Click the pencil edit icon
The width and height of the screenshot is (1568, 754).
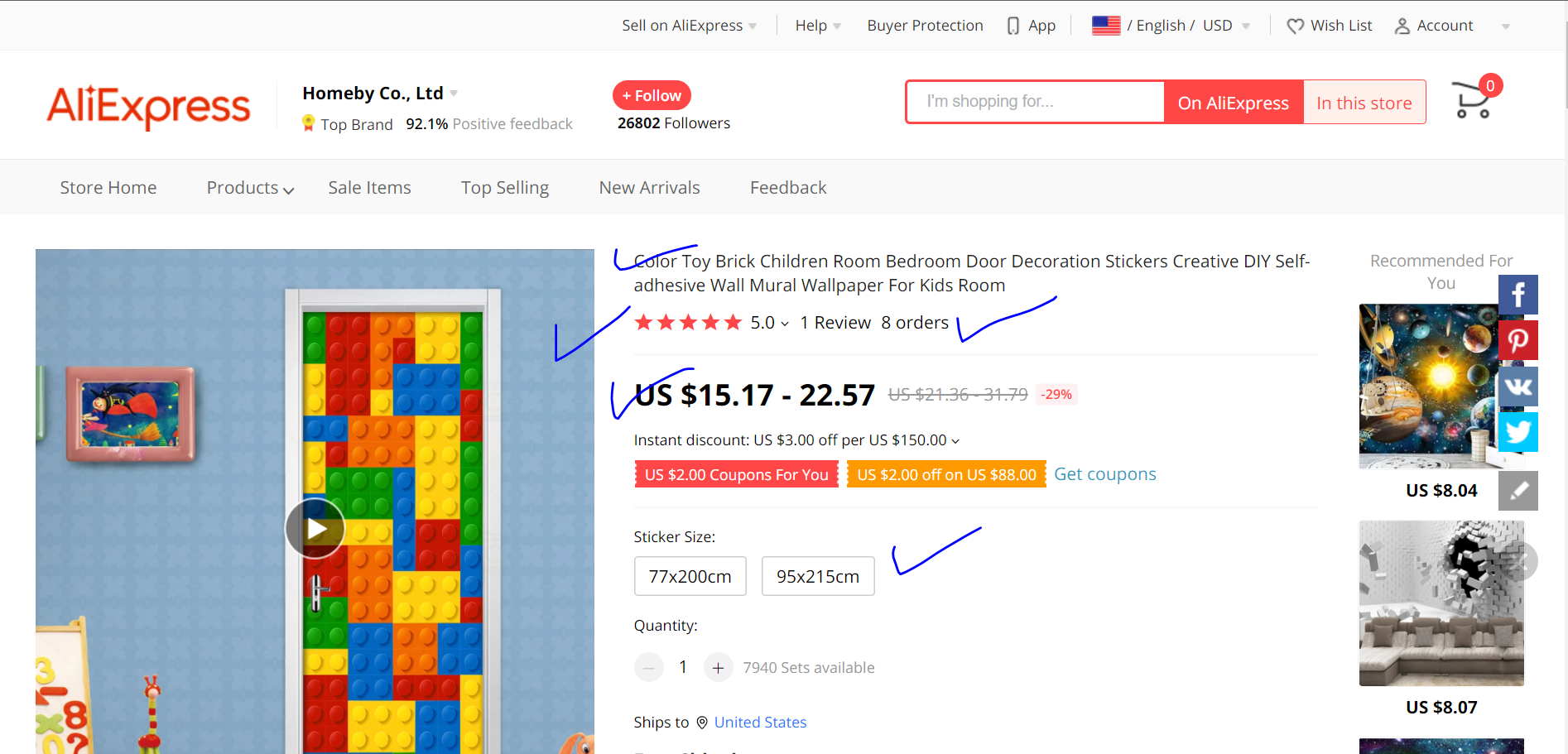(x=1518, y=491)
